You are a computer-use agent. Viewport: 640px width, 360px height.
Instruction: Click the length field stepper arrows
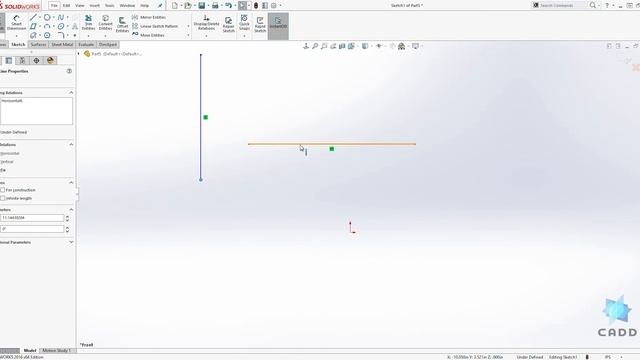click(x=67, y=218)
